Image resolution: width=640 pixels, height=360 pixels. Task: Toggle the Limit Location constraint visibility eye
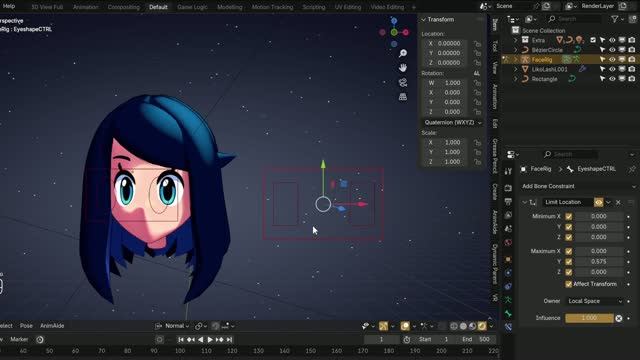click(x=599, y=202)
